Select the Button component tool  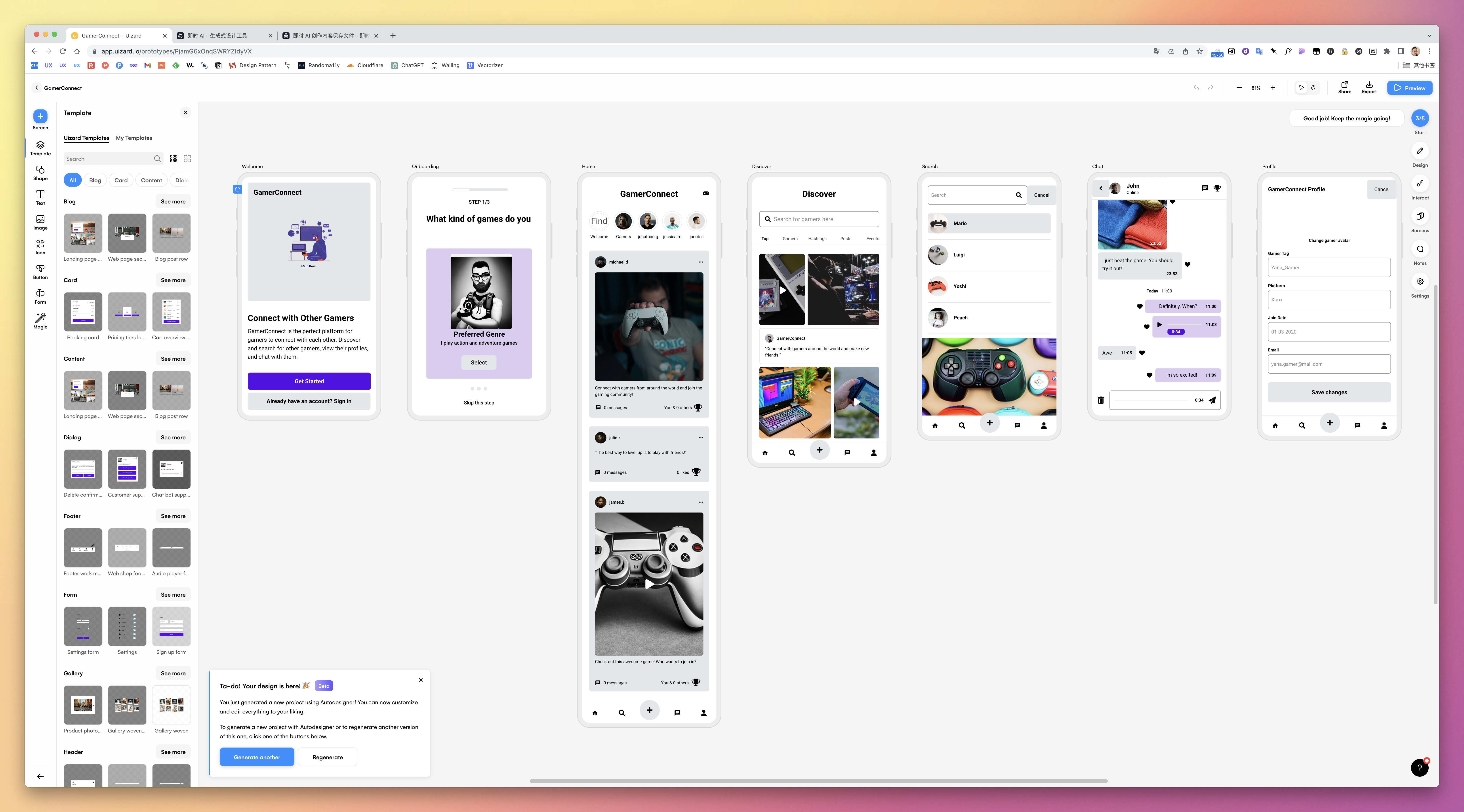pos(40,272)
